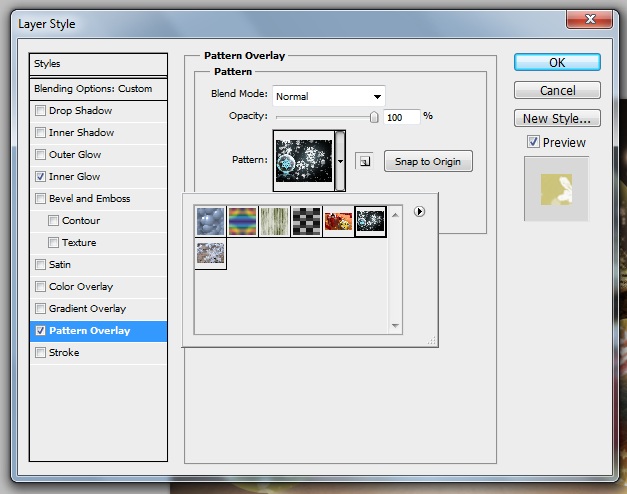This screenshot has height=494, width=627.
Task: Uncheck the Pattern Overlay checkbox
Action: click(x=40, y=330)
